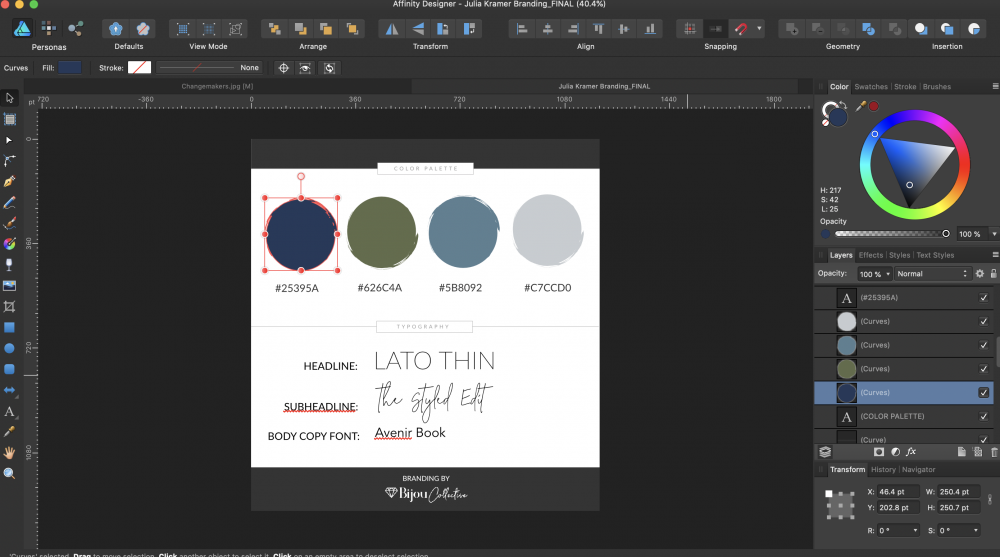
Task: Pick the Zoom magnifier tool
Action: [10, 473]
